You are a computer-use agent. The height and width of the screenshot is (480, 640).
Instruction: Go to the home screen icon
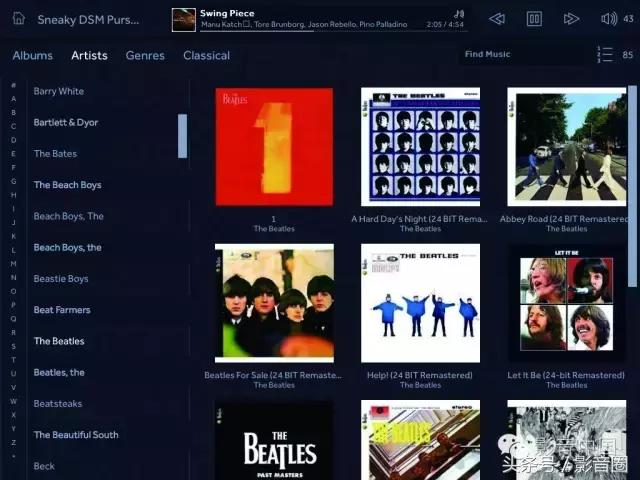point(19,18)
